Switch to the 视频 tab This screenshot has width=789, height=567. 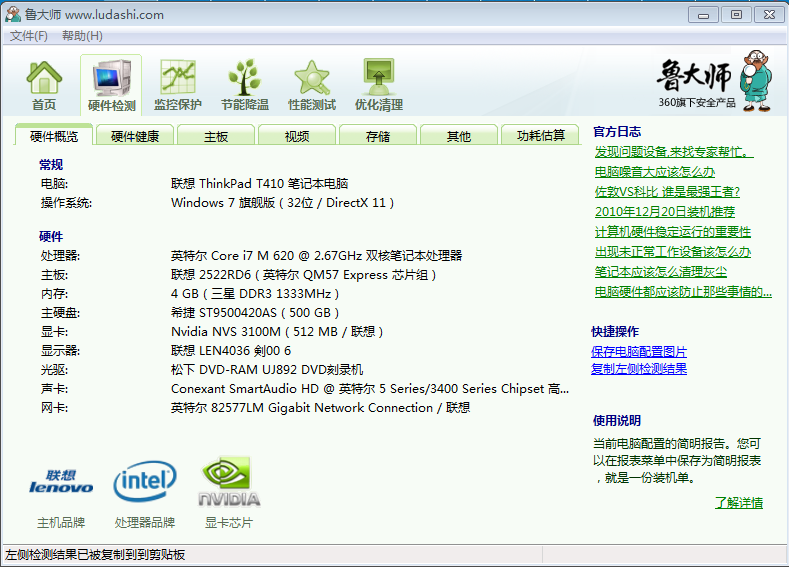point(297,136)
